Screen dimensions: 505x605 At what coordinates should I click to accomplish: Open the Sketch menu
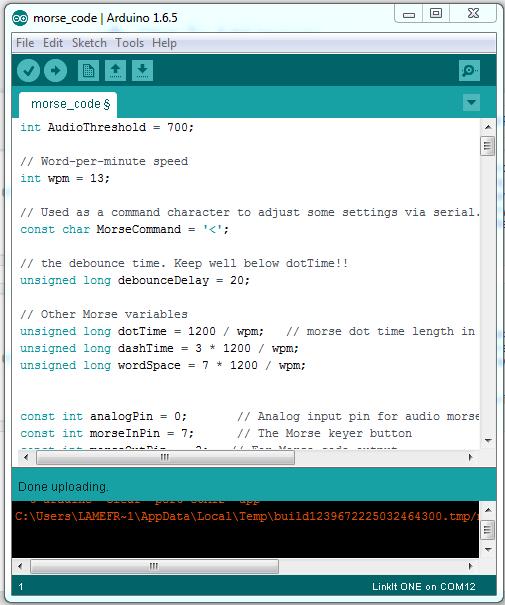(x=89, y=43)
